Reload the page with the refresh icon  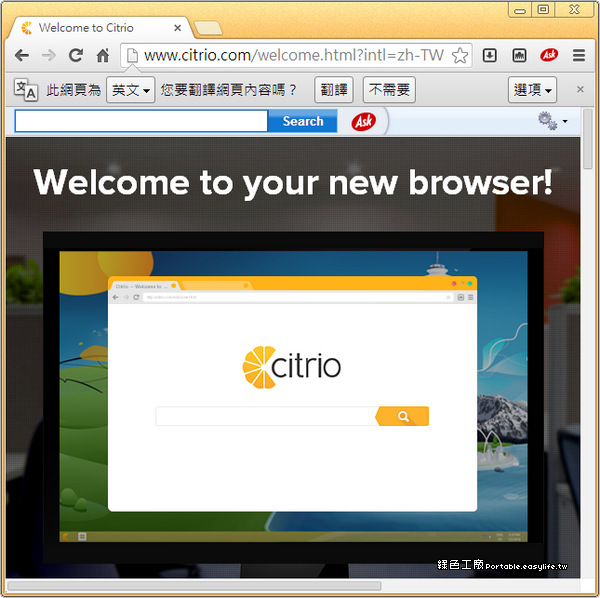(x=76, y=55)
